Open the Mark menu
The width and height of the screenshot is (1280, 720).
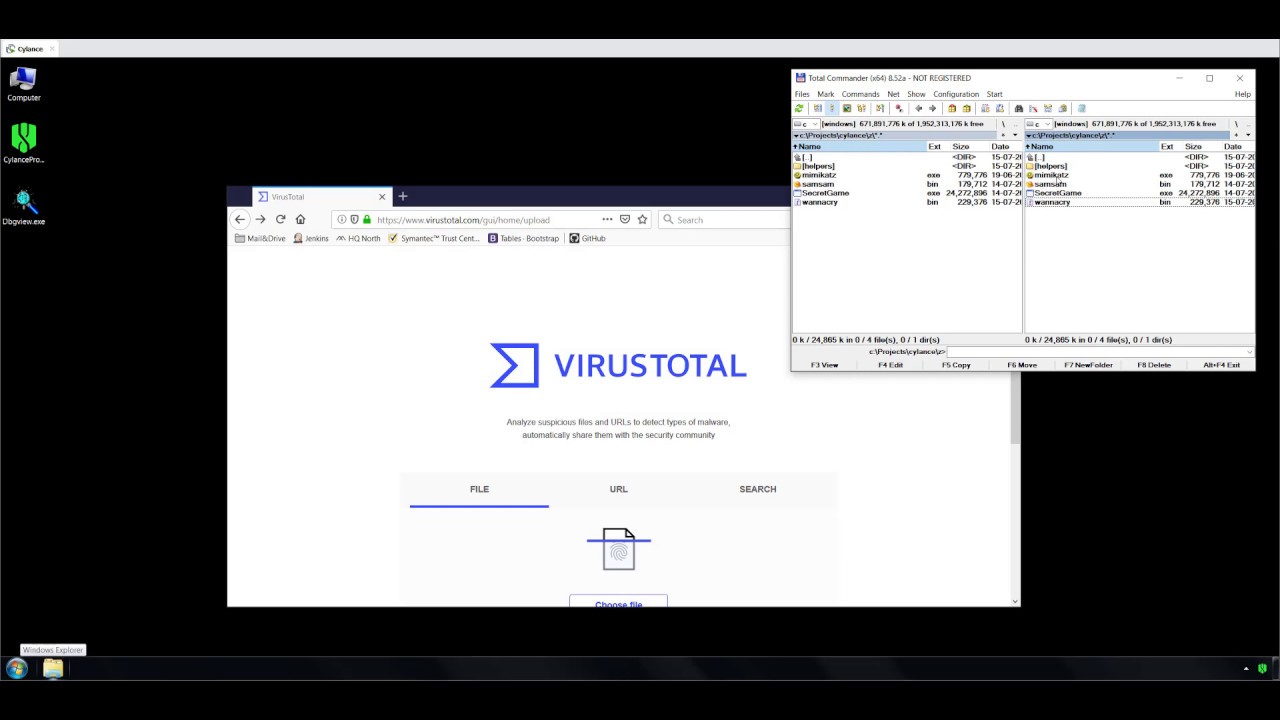point(825,94)
